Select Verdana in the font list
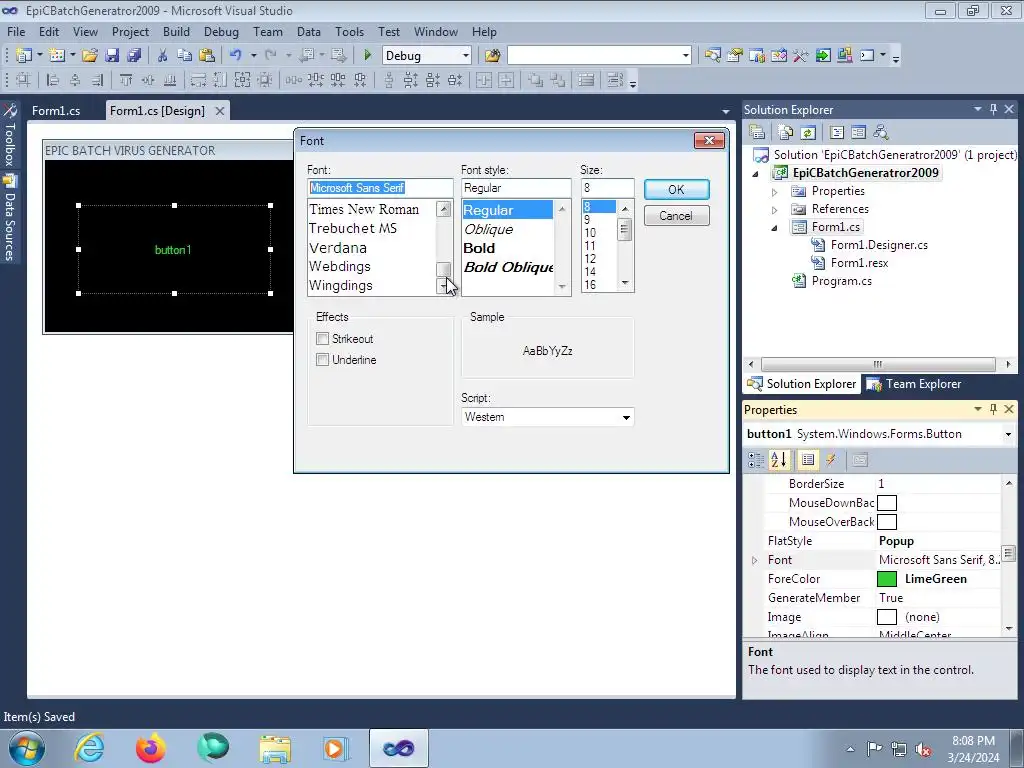This screenshot has width=1024, height=768. point(338,248)
